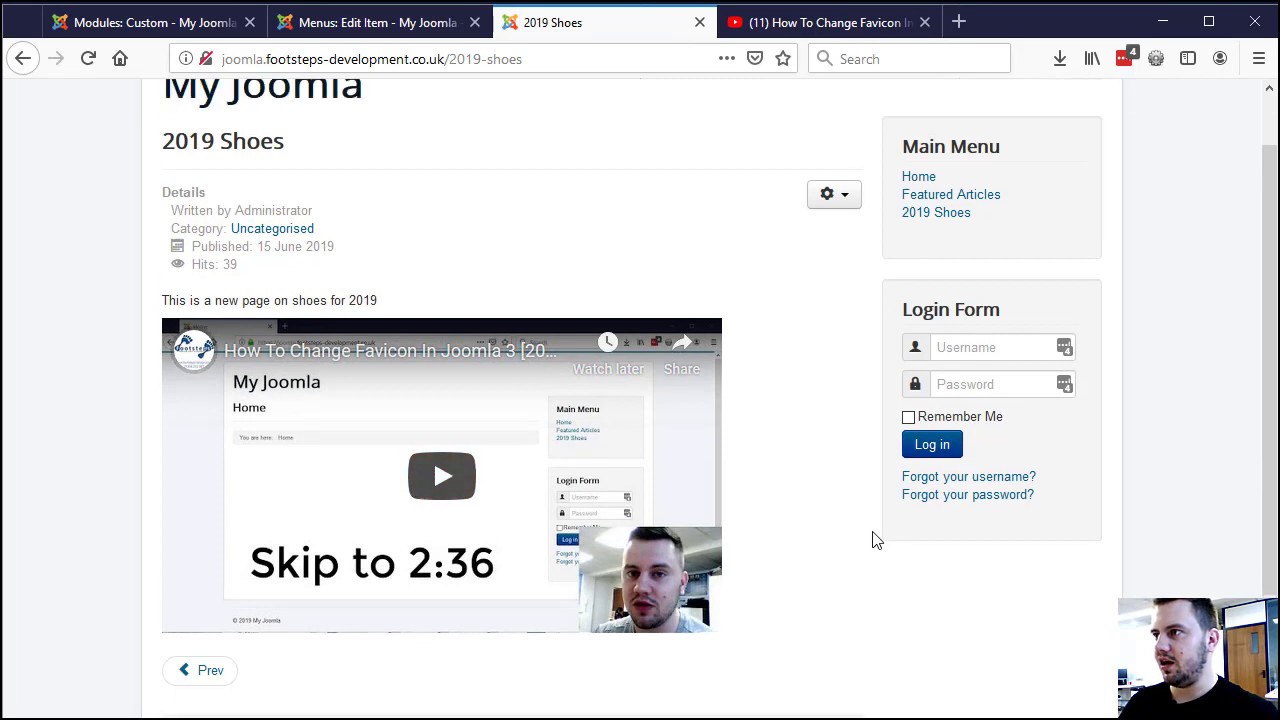Go to the Prev article button
This screenshot has width=1280, height=720.
pyautogui.click(x=200, y=670)
